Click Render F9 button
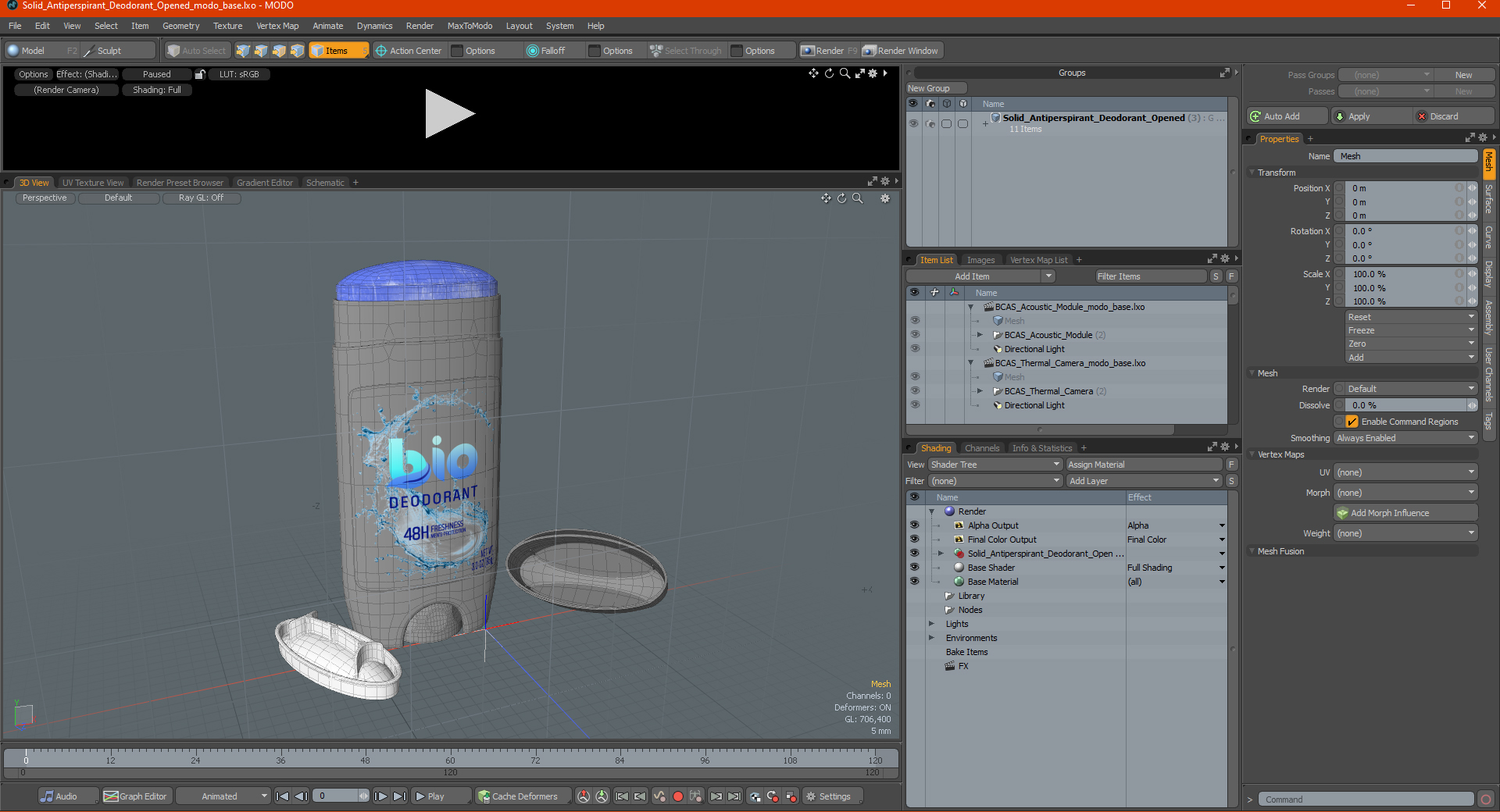This screenshot has width=1500, height=812. point(830,51)
